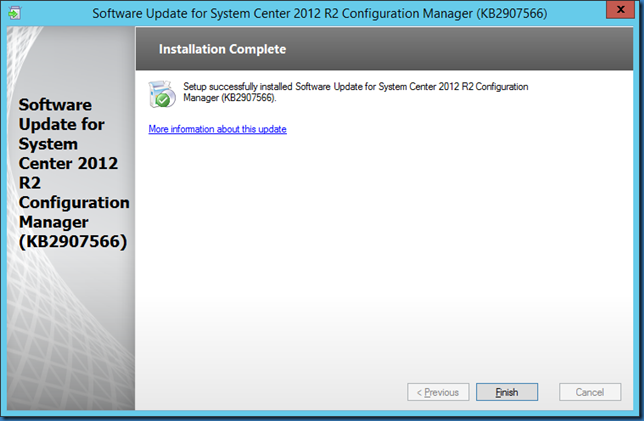The height and width of the screenshot is (421, 644).
Task: Click the empty space left of the Previous button
Action: [x=270, y=392]
